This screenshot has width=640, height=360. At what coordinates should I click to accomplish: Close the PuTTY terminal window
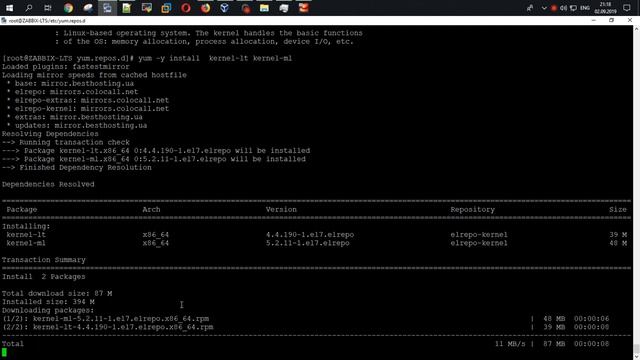coord(630,20)
